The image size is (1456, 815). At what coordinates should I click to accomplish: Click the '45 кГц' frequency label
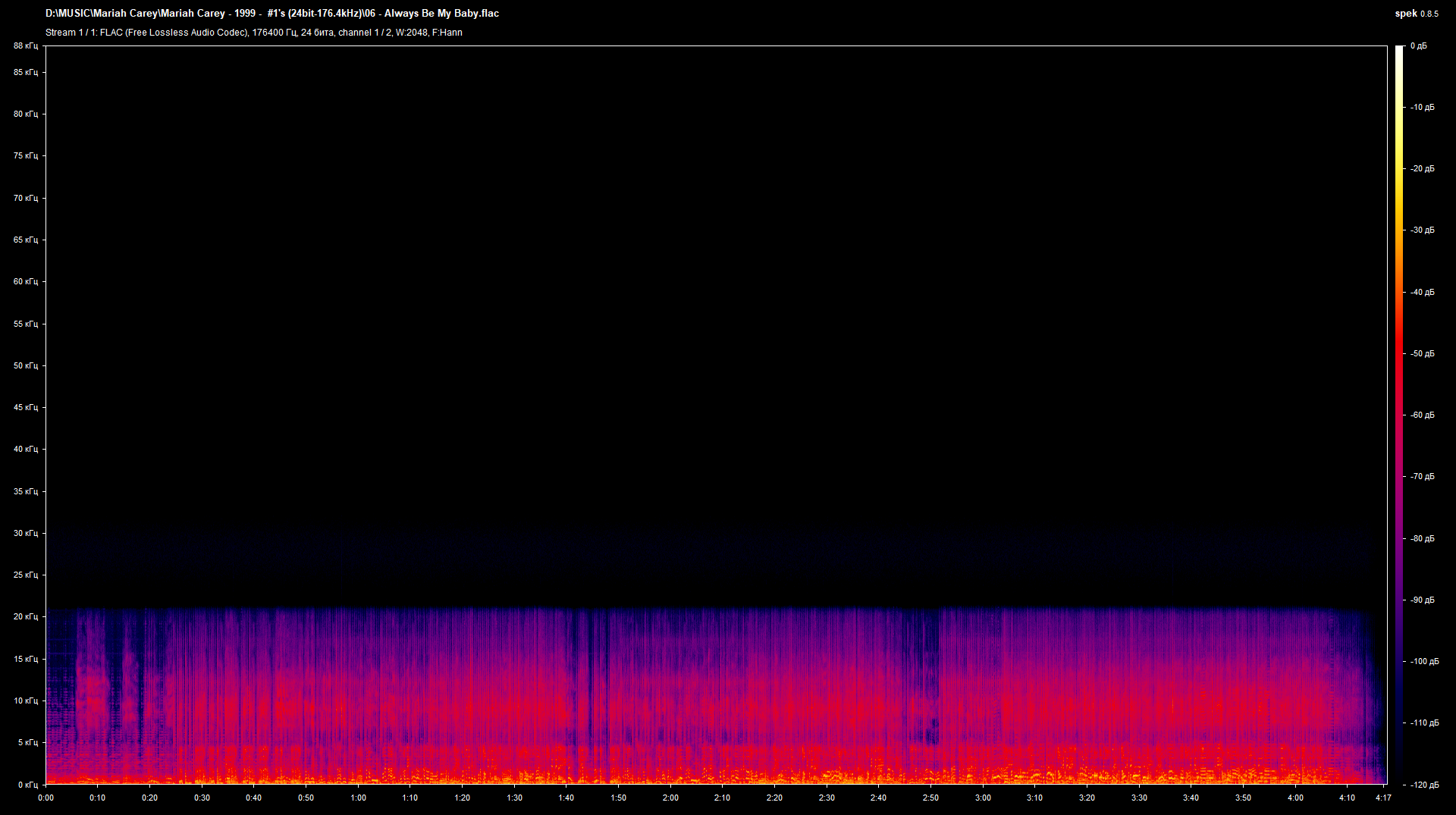coord(25,408)
